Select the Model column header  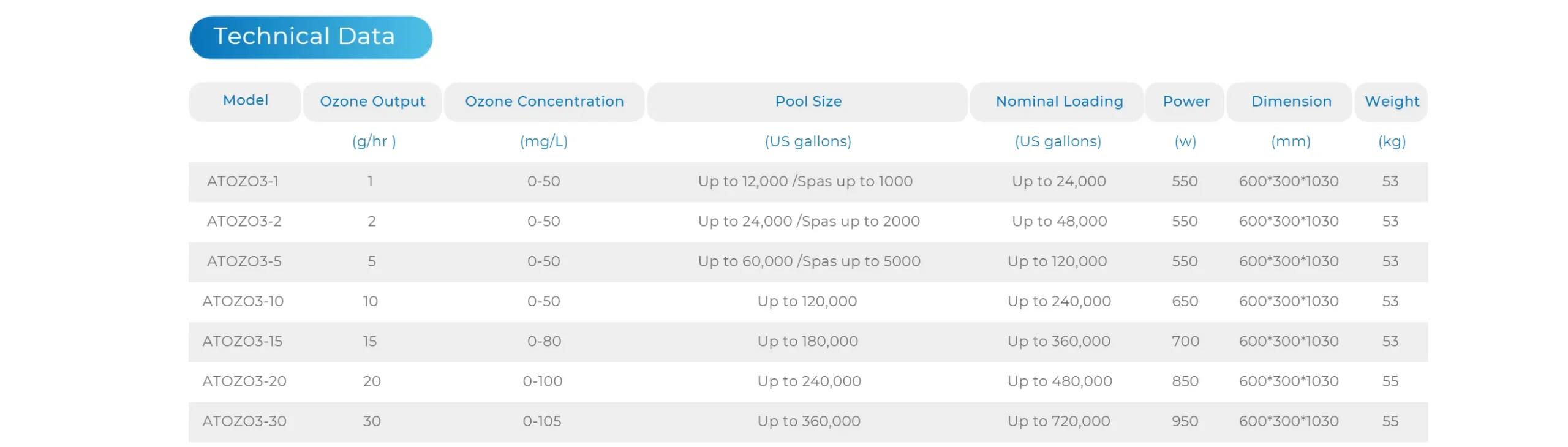pos(245,100)
